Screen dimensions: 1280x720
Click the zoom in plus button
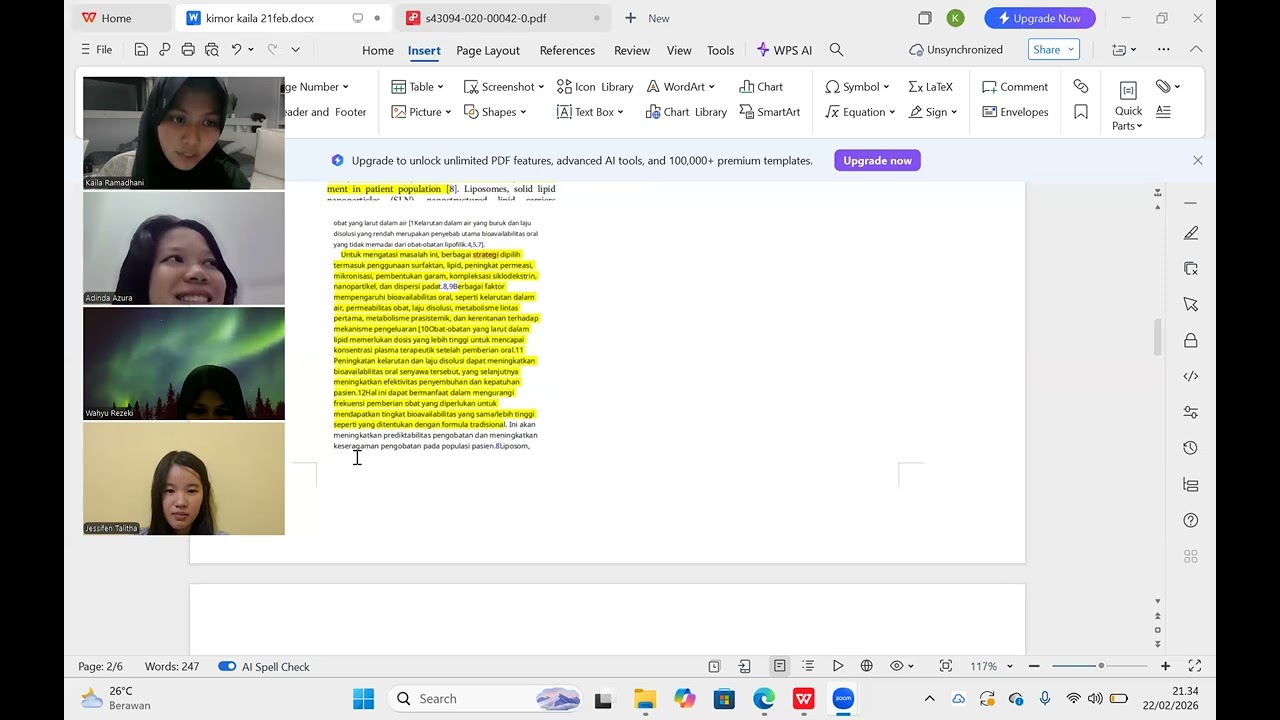pyautogui.click(x=1165, y=666)
